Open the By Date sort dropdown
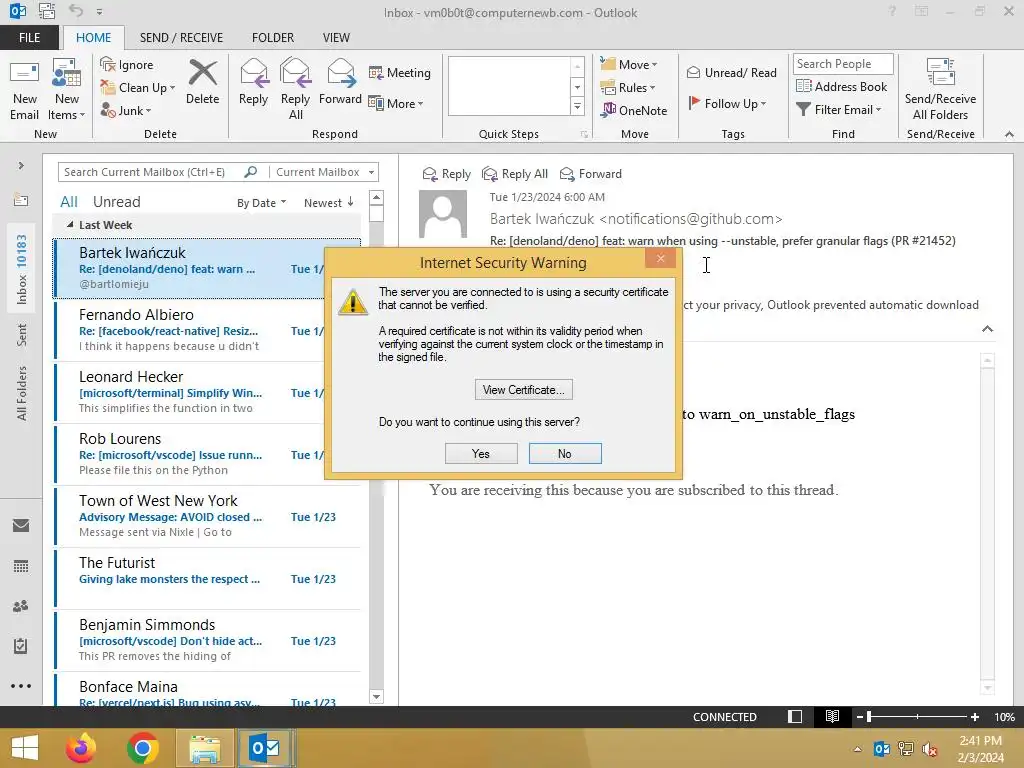The image size is (1024, 768). pos(261,202)
